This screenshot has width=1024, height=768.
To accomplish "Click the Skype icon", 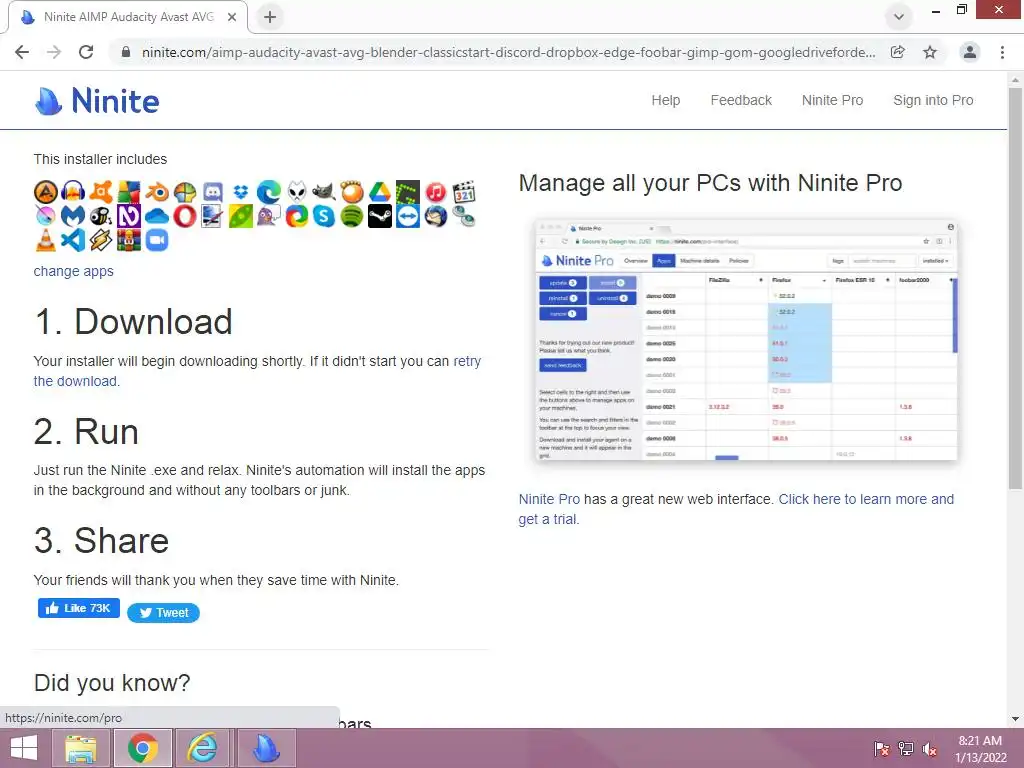I will coord(324,216).
